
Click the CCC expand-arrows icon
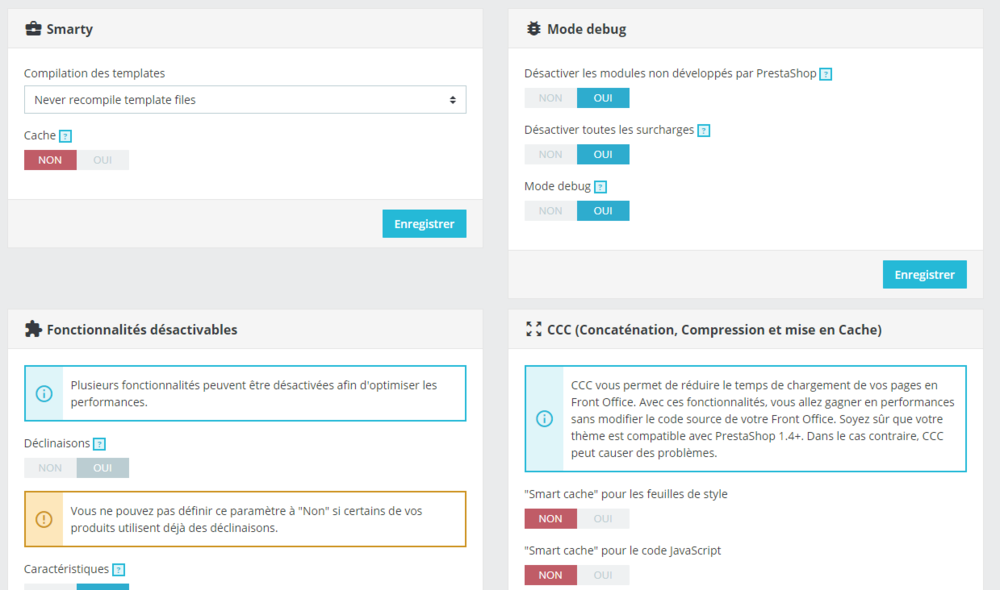click(x=534, y=329)
